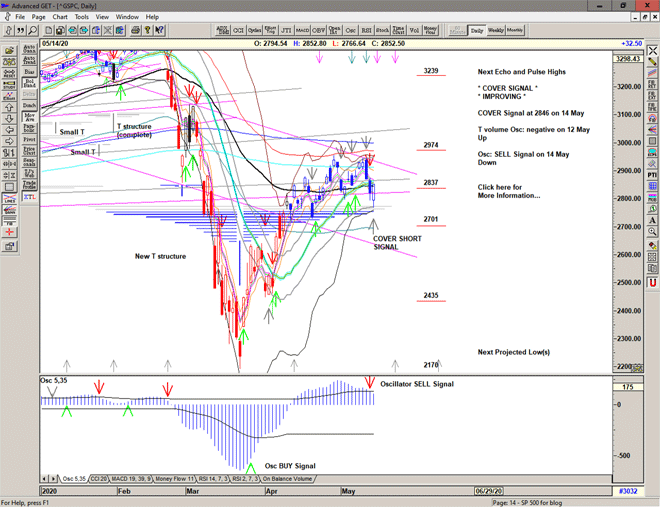This screenshot has width=660, height=507.
Task: Toggle the Mov Ave study
Action: [29, 117]
